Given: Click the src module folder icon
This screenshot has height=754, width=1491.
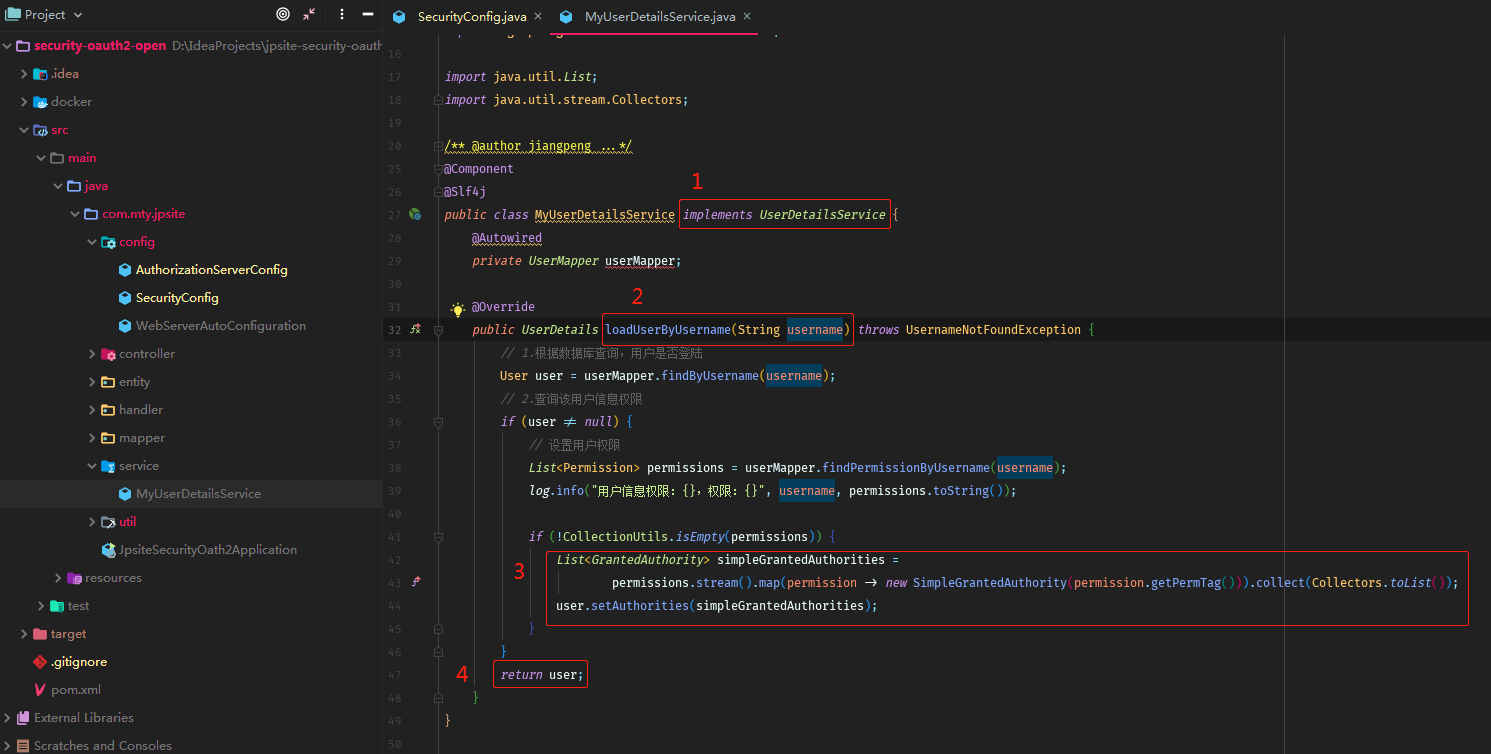Looking at the screenshot, I should 41,130.
